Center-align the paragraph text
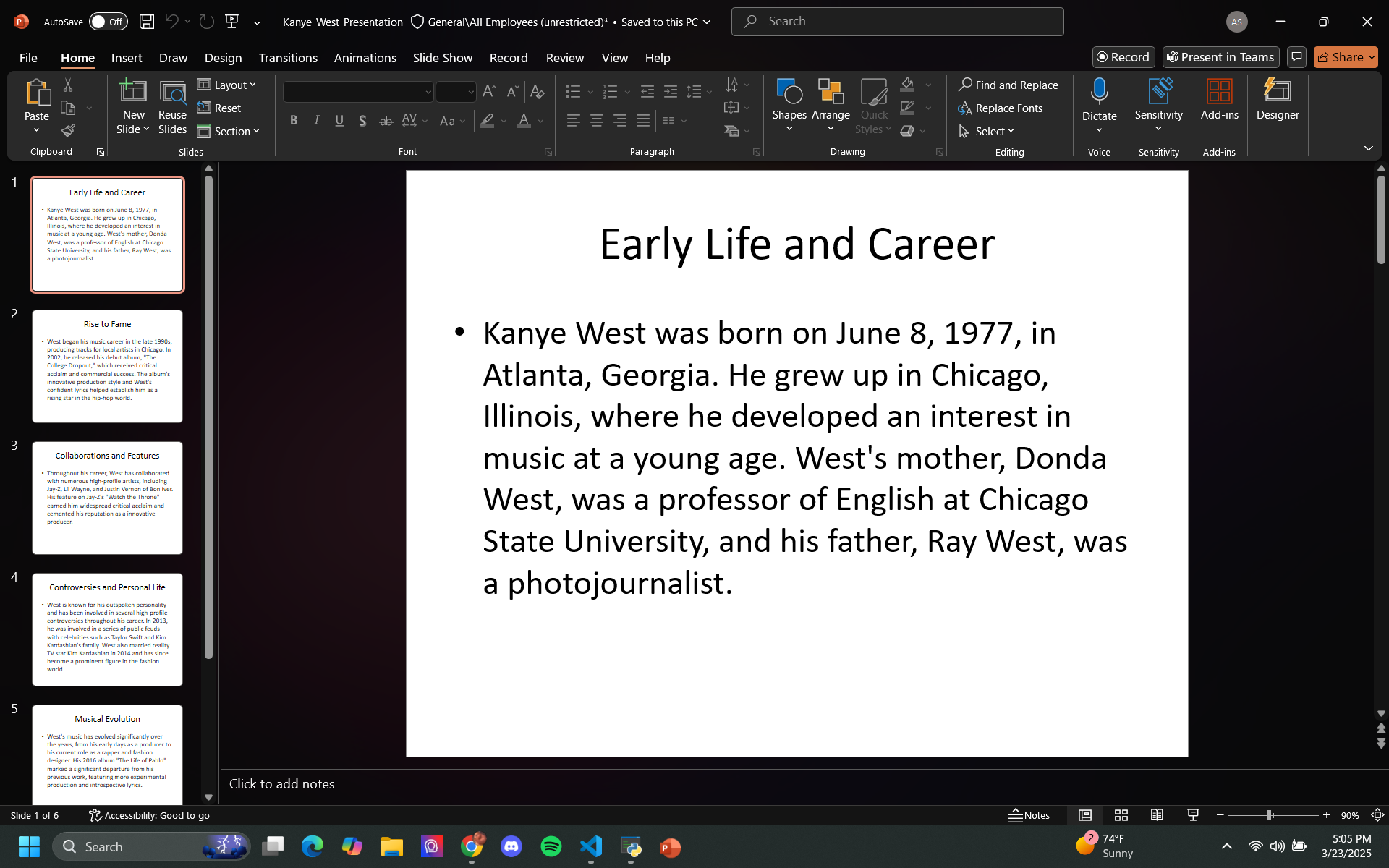The width and height of the screenshot is (1389, 868). pyautogui.click(x=596, y=121)
